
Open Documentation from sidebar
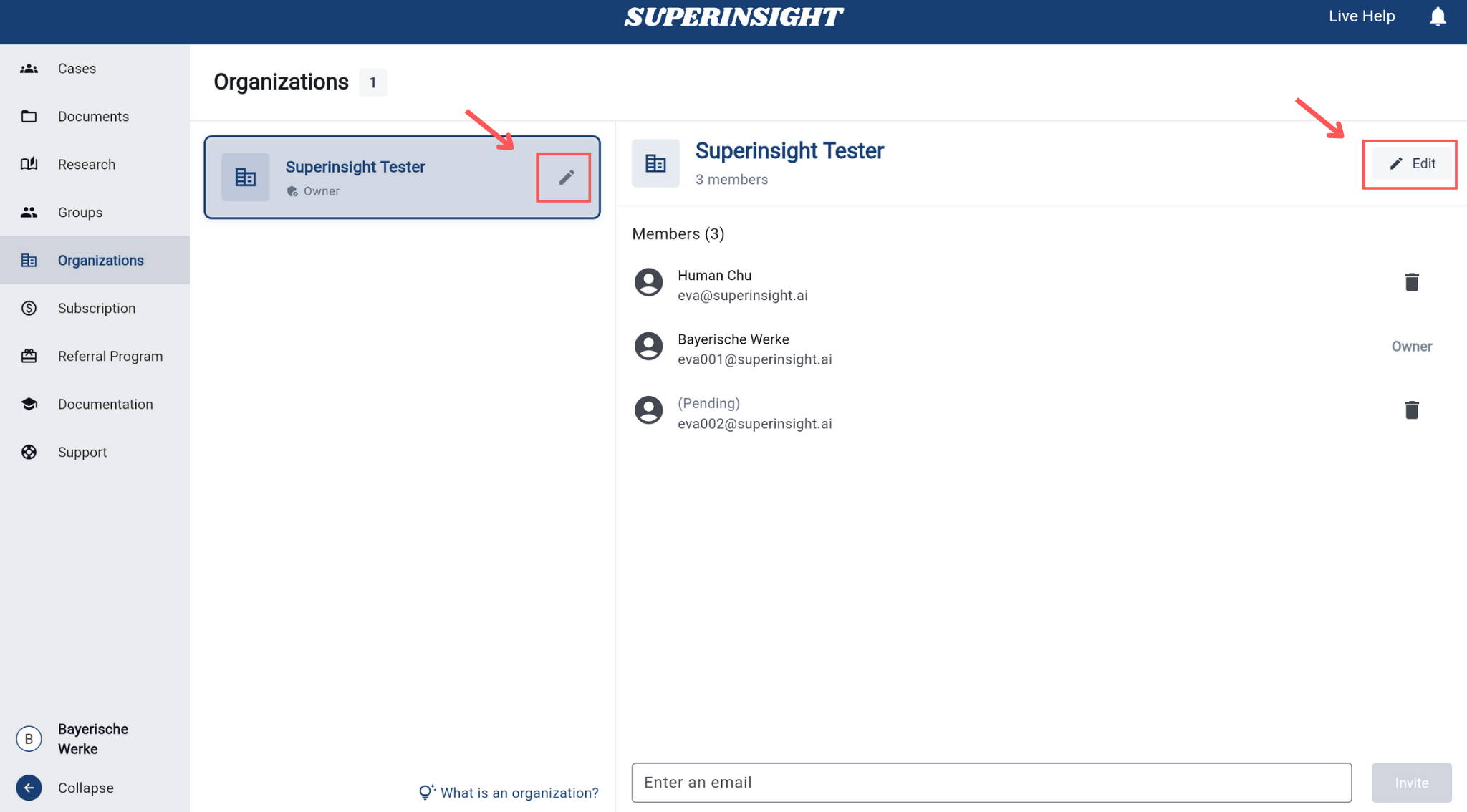95,404
